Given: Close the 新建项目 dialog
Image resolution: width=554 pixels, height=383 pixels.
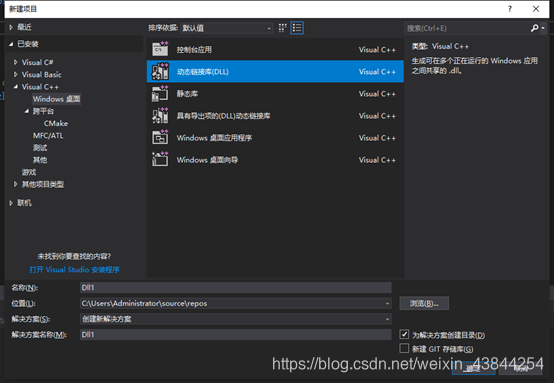Looking at the screenshot, I should pos(536,9).
